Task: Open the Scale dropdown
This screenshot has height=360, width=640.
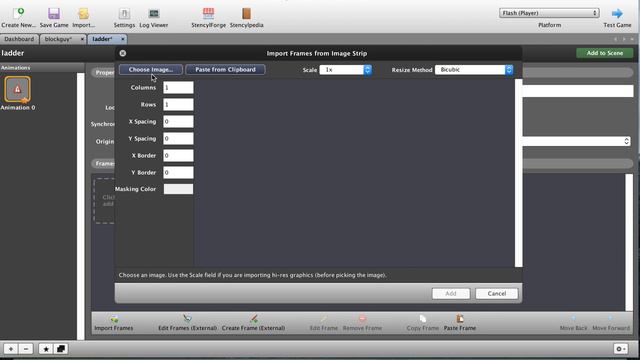Action: [x=345, y=70]
